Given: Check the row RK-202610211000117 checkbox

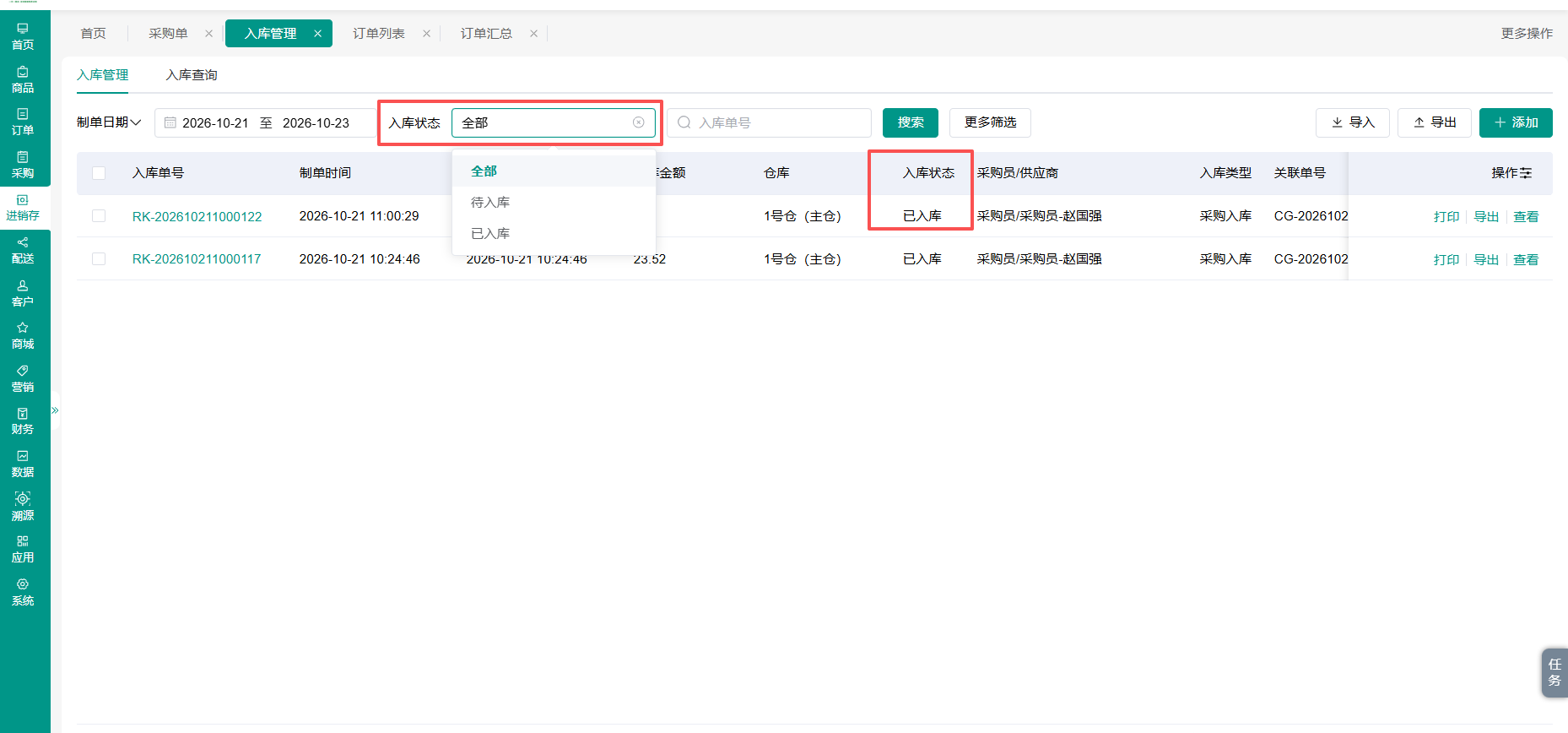Looking at the screenshot, I should (x=99, y=259).
